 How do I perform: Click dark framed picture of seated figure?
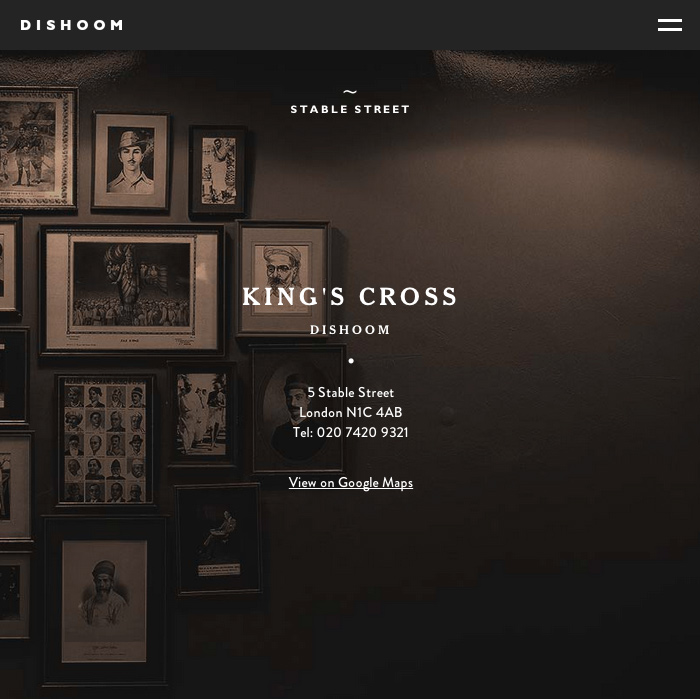coord(218,539)
